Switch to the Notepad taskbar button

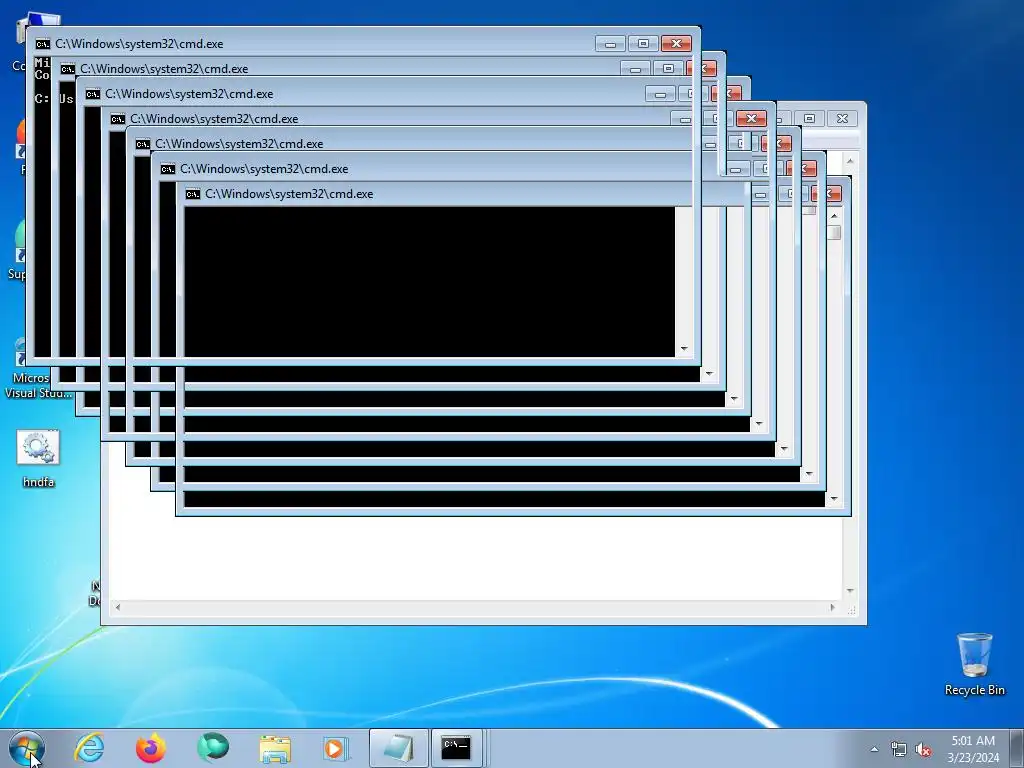398,748
